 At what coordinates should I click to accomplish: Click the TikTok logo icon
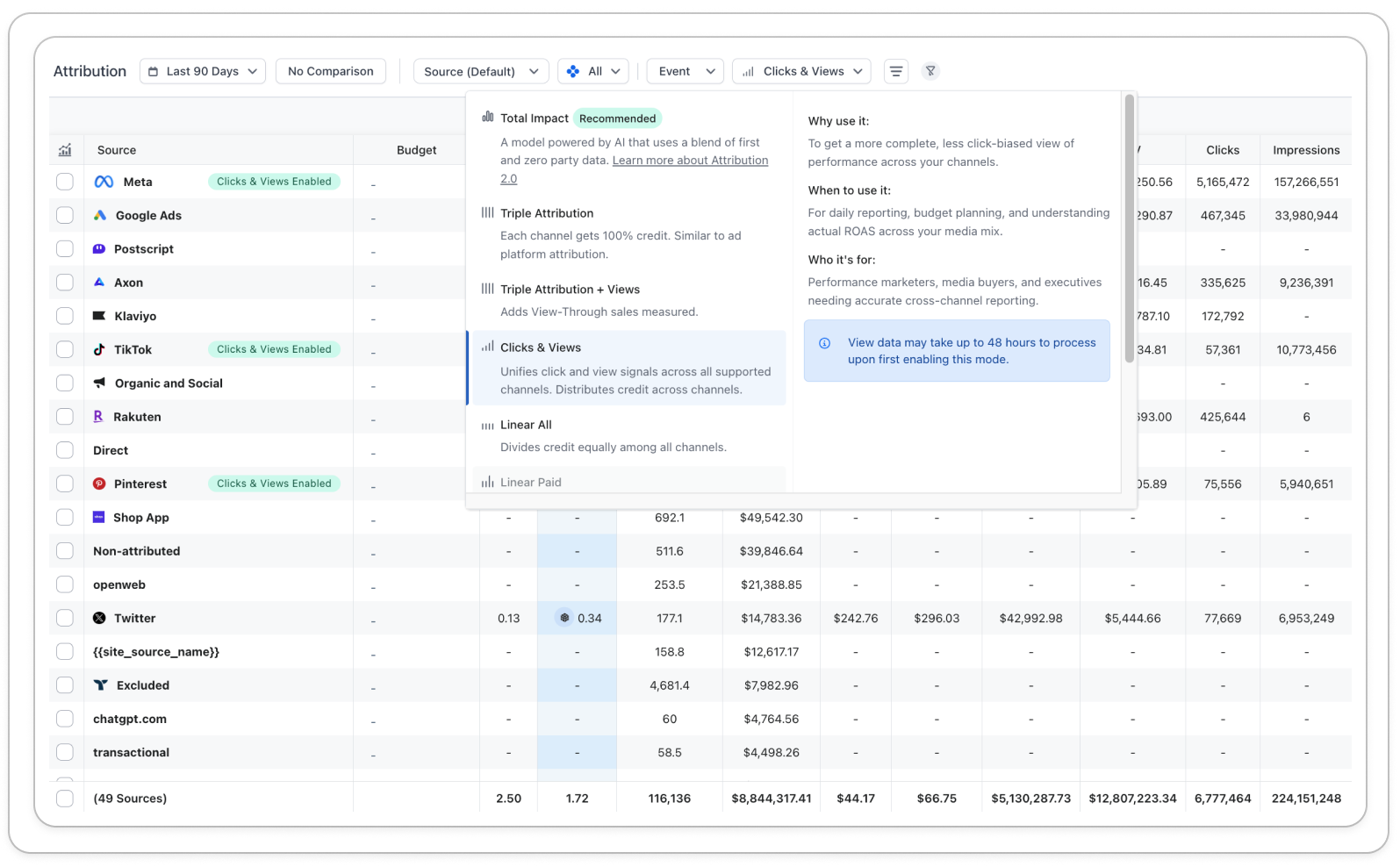pos(99,349)
